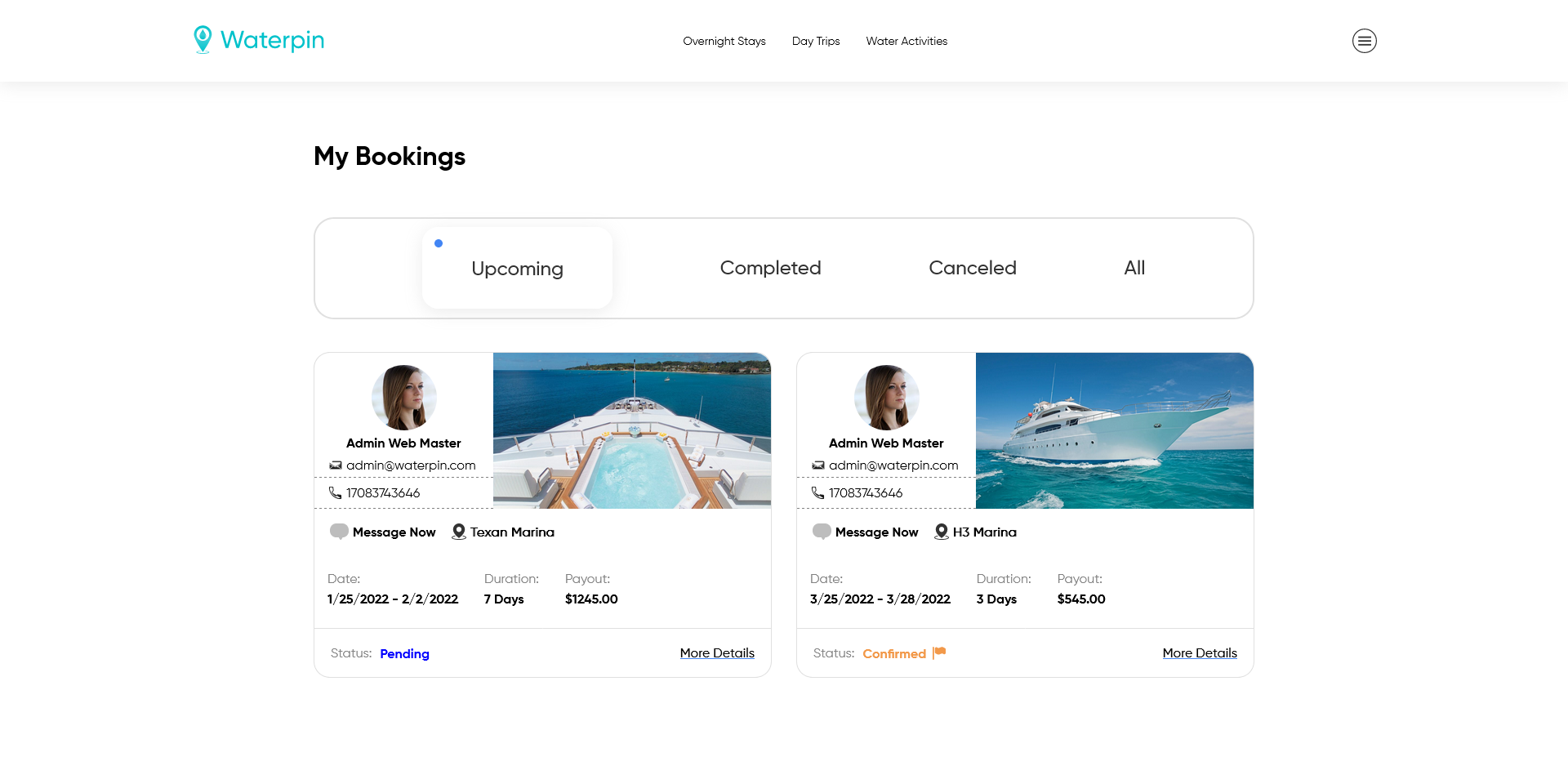
Task: Show All bookings tab
Action: (1134, 268)
